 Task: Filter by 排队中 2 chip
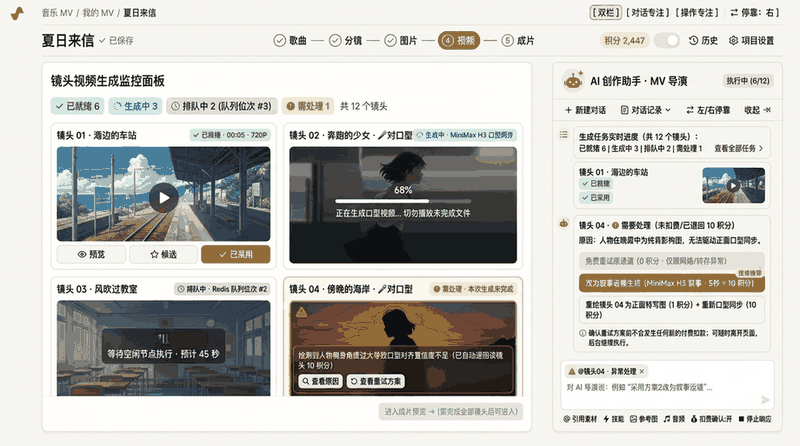222,106
